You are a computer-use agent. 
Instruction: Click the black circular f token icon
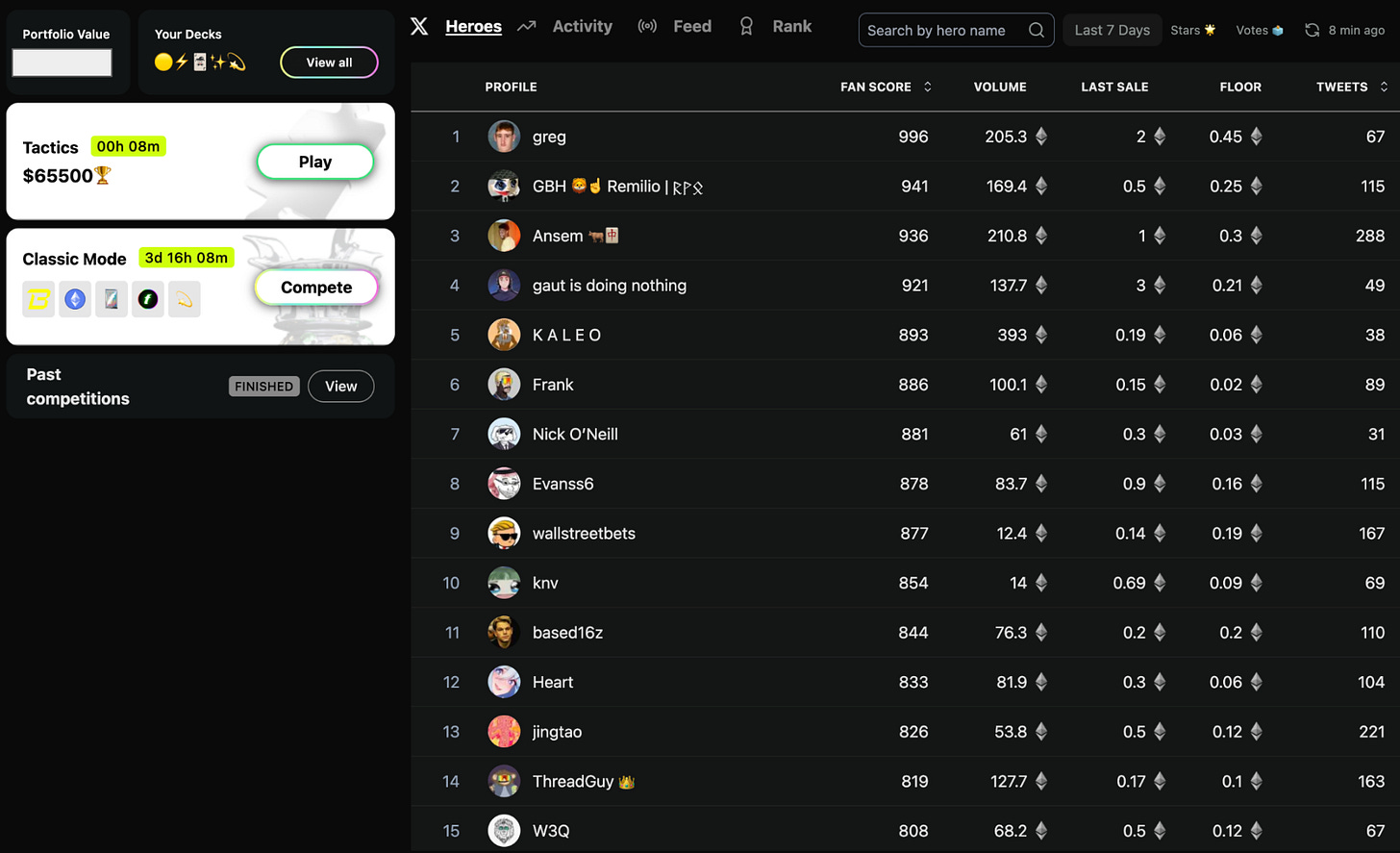pyautogui.click(x=147, y=300)
